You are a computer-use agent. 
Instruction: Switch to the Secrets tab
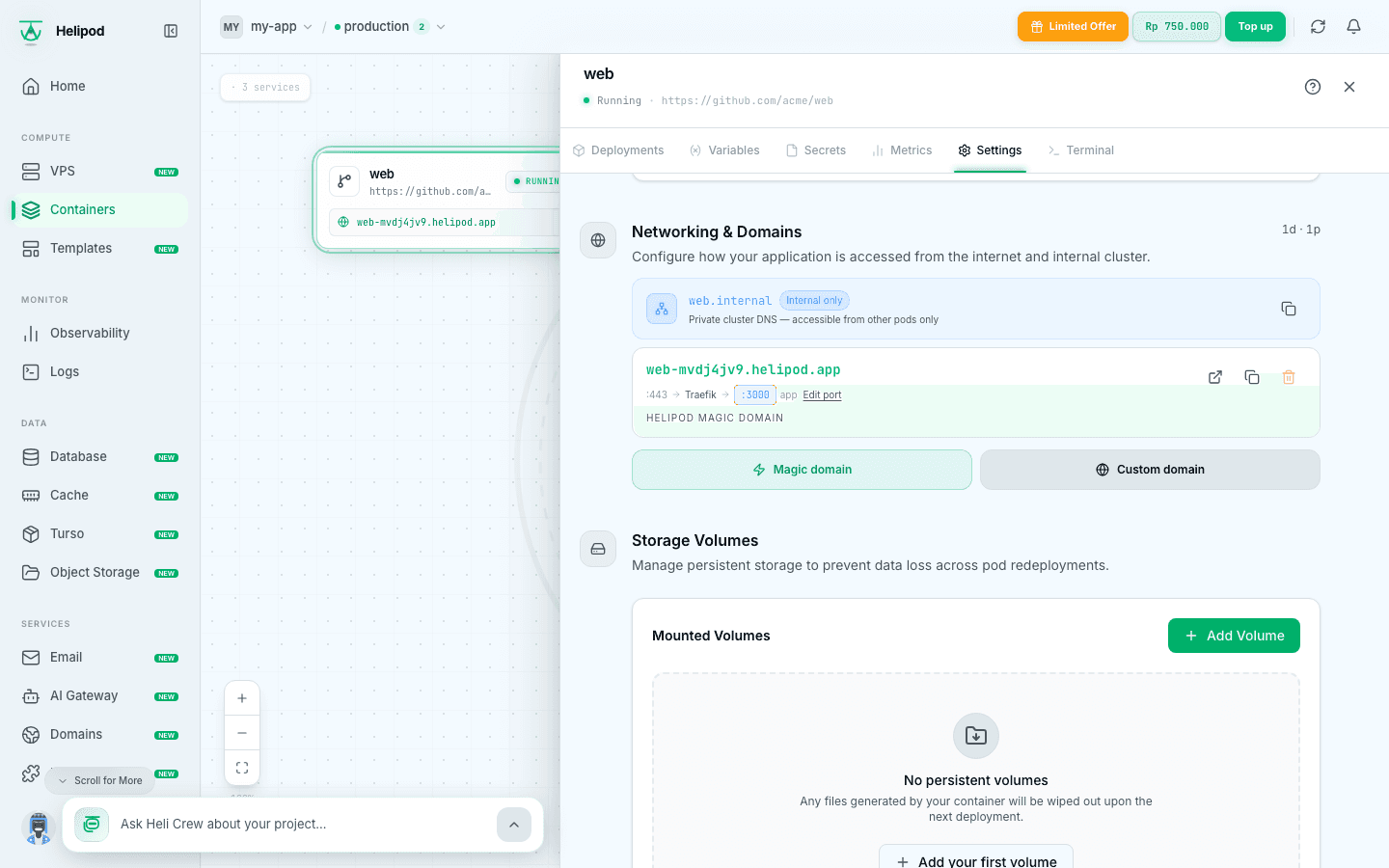pyautogui.click(x=816, y=150)
